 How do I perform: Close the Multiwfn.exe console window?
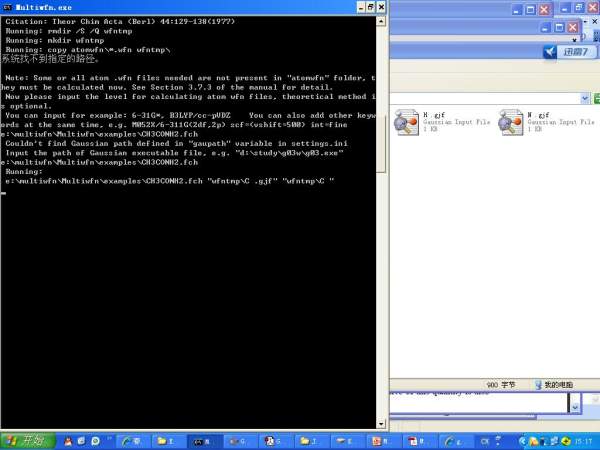(x=381, y=7)
